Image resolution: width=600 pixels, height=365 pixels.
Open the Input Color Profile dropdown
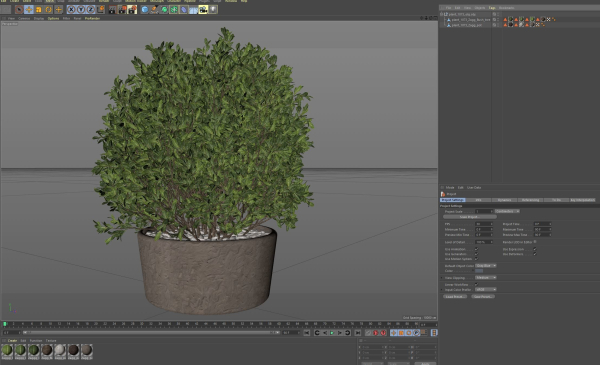tap(486, 290)
